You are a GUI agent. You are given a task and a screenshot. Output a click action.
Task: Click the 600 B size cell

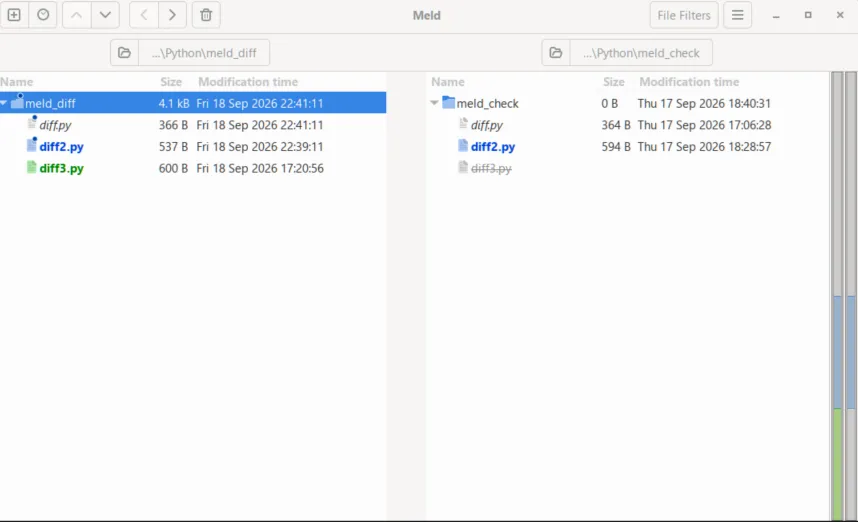(173, 168)
